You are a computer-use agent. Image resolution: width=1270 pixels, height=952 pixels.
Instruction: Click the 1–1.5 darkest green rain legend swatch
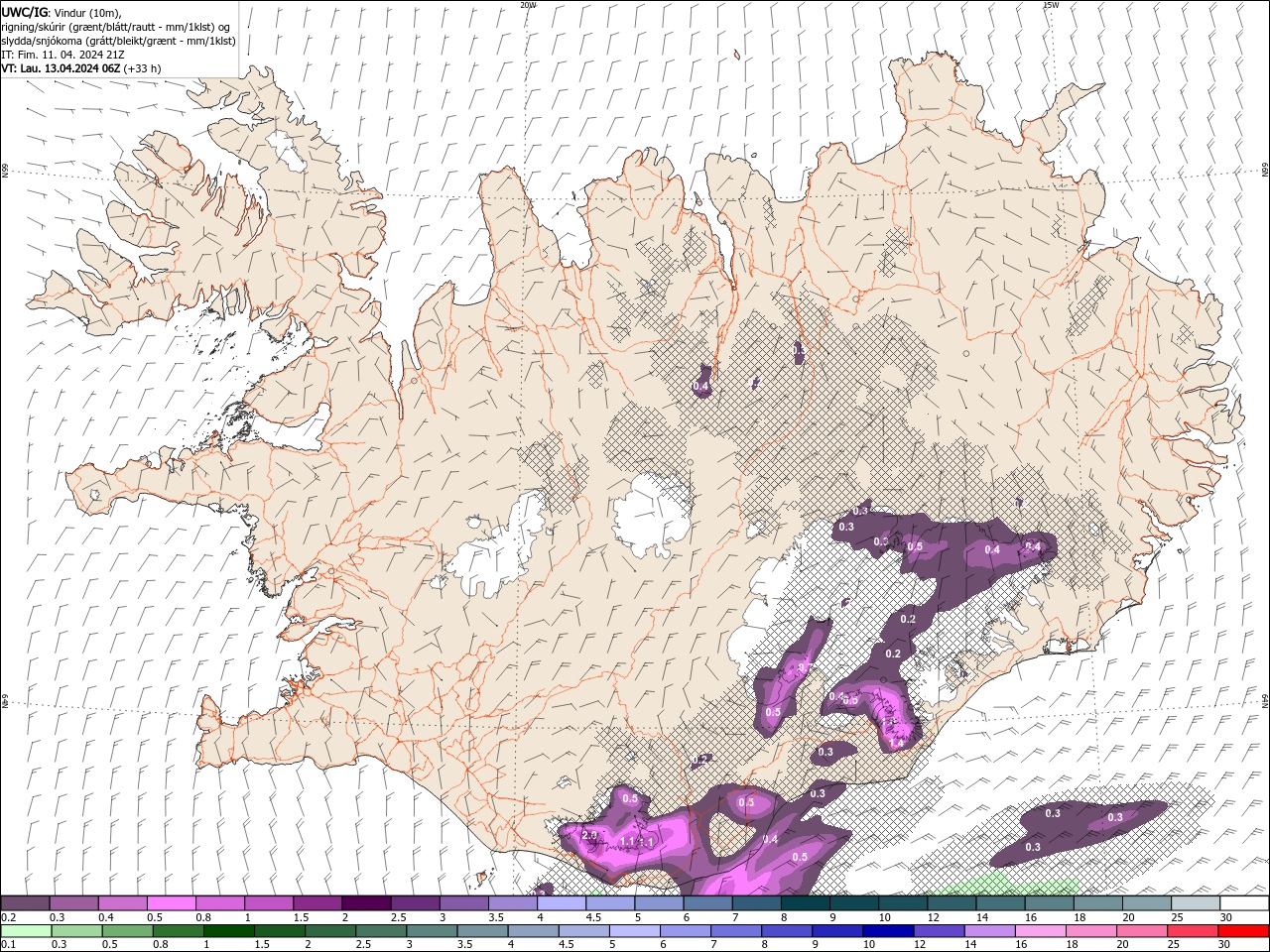point(228,931)
